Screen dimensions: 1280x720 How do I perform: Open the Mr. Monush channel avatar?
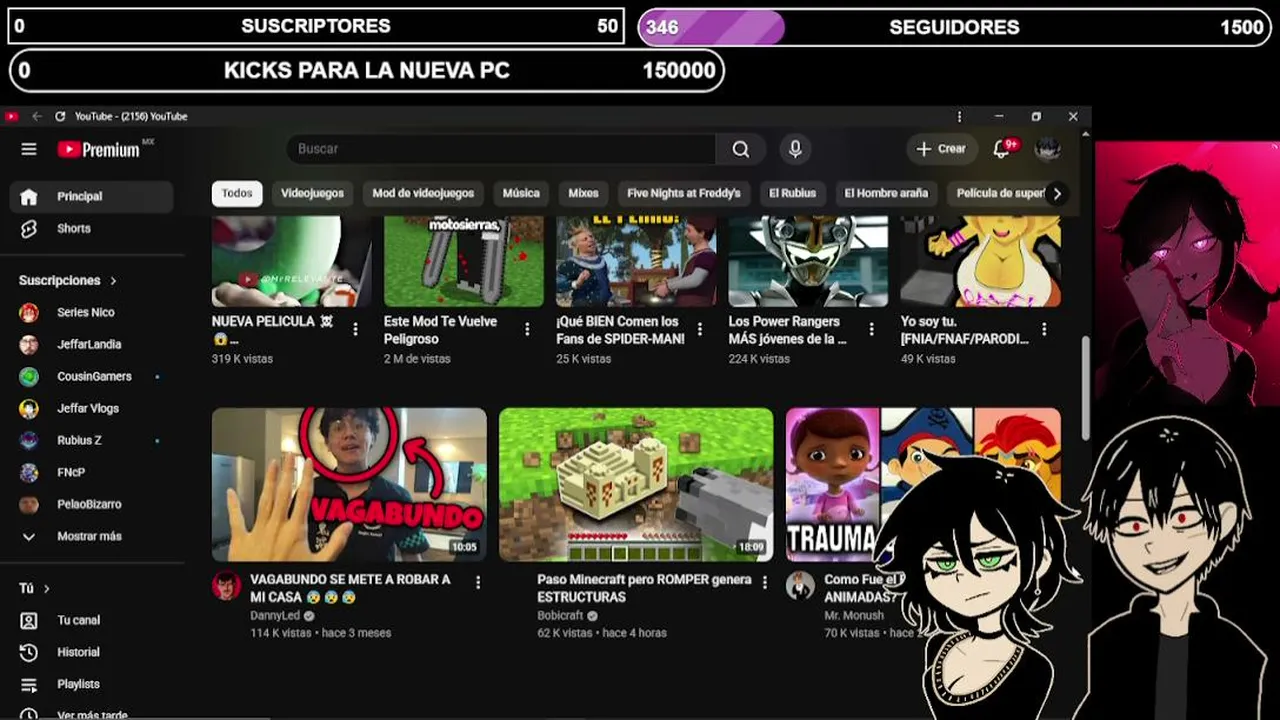pyautogui.click(x=800, y=586)
